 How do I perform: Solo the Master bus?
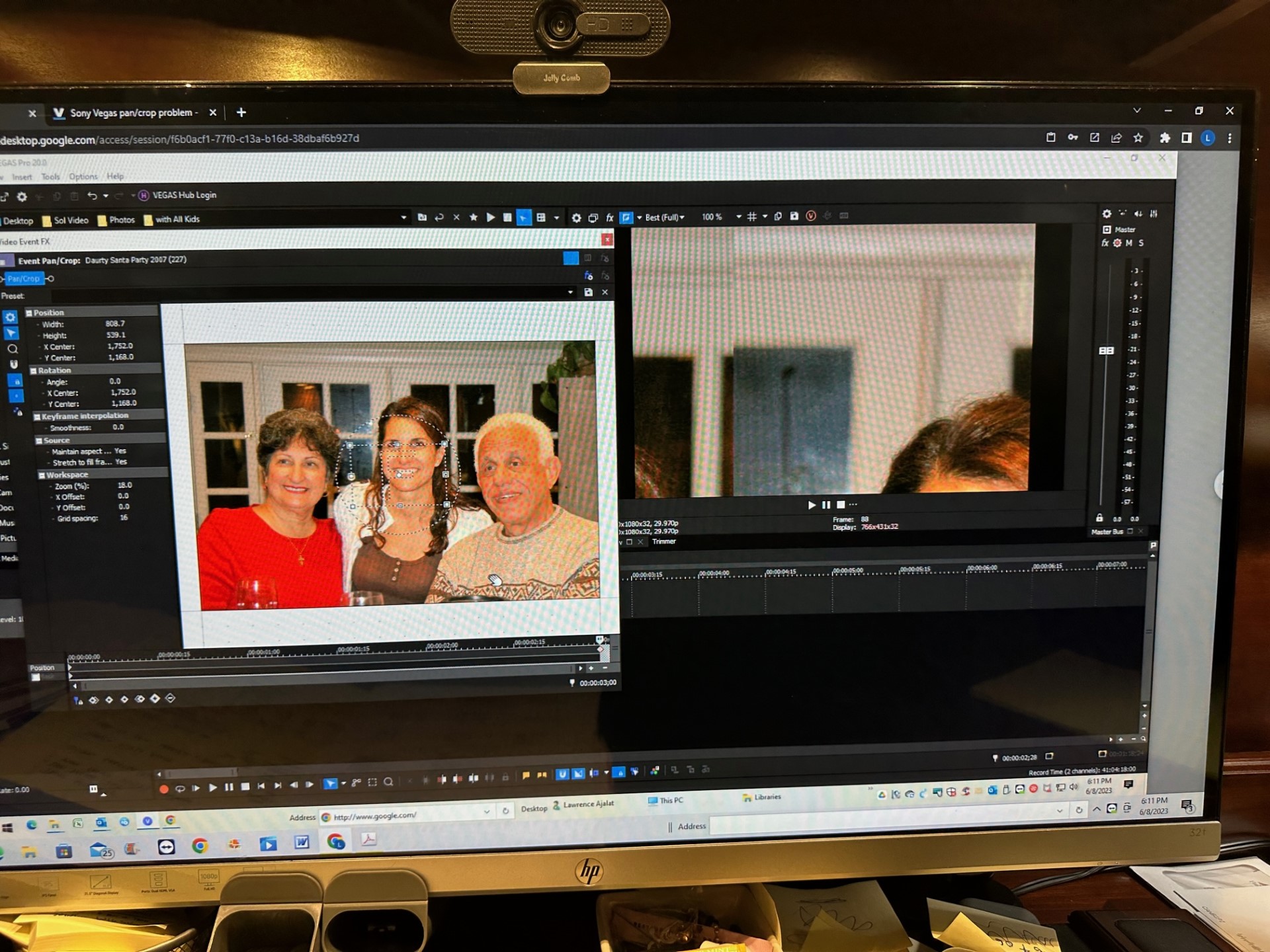(1141, 243)
